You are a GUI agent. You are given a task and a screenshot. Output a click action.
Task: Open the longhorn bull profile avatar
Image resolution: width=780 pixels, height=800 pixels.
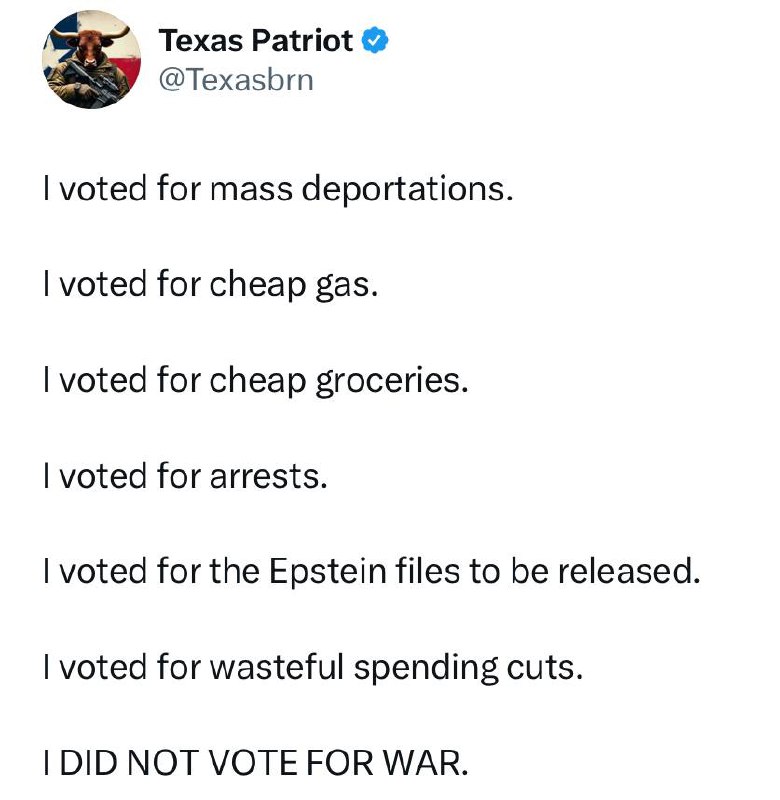[x=92, y=59]
